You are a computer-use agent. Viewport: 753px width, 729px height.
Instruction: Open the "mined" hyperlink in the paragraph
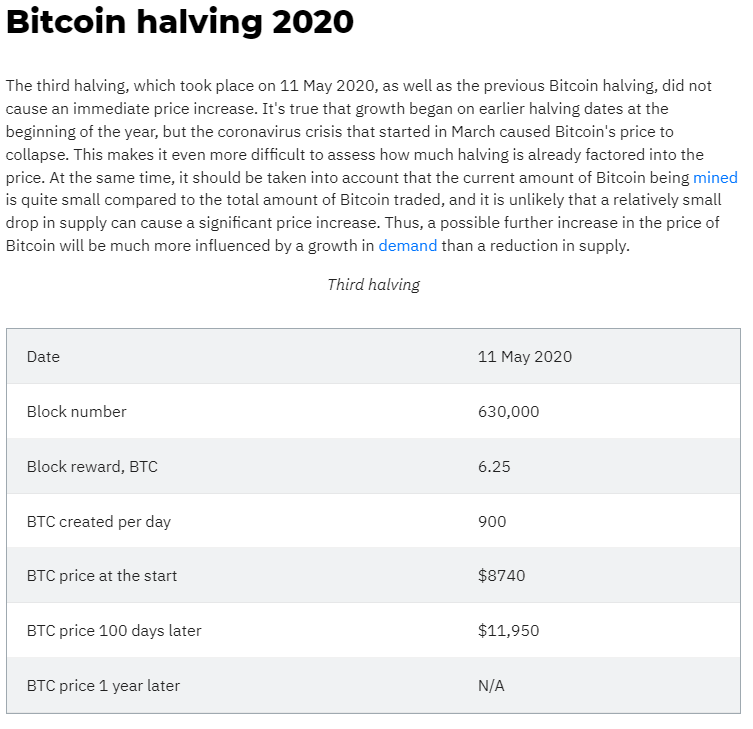pyautogui.click(x=715, y=177)
